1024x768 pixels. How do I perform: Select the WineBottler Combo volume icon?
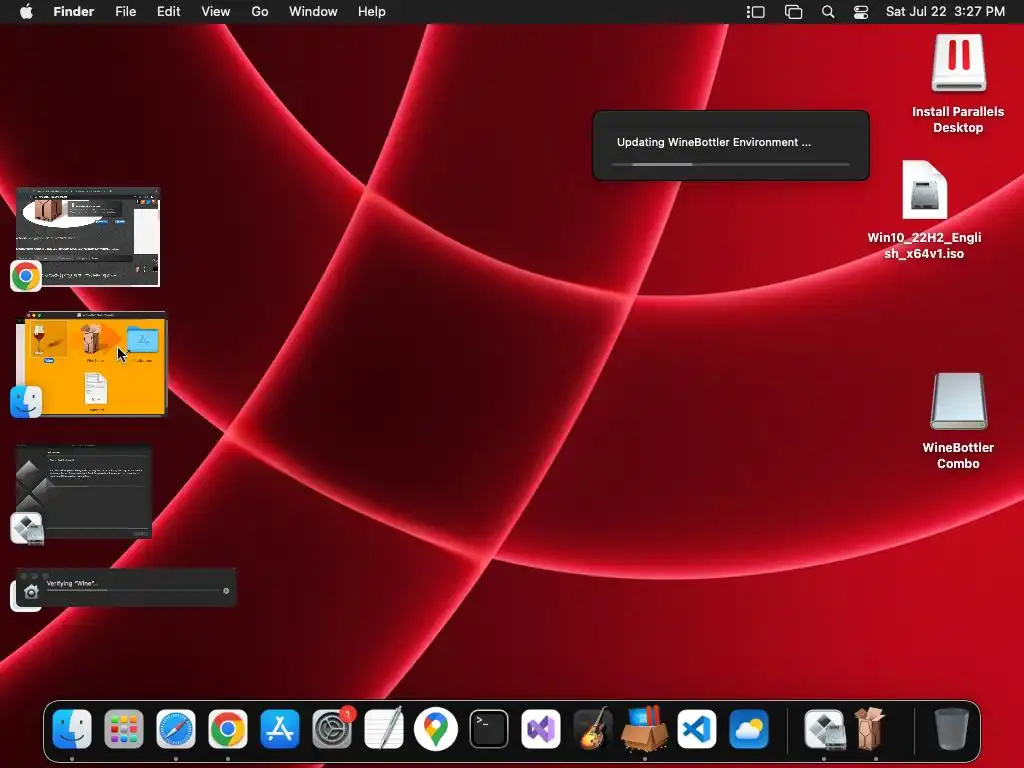[x=958, y=401]
